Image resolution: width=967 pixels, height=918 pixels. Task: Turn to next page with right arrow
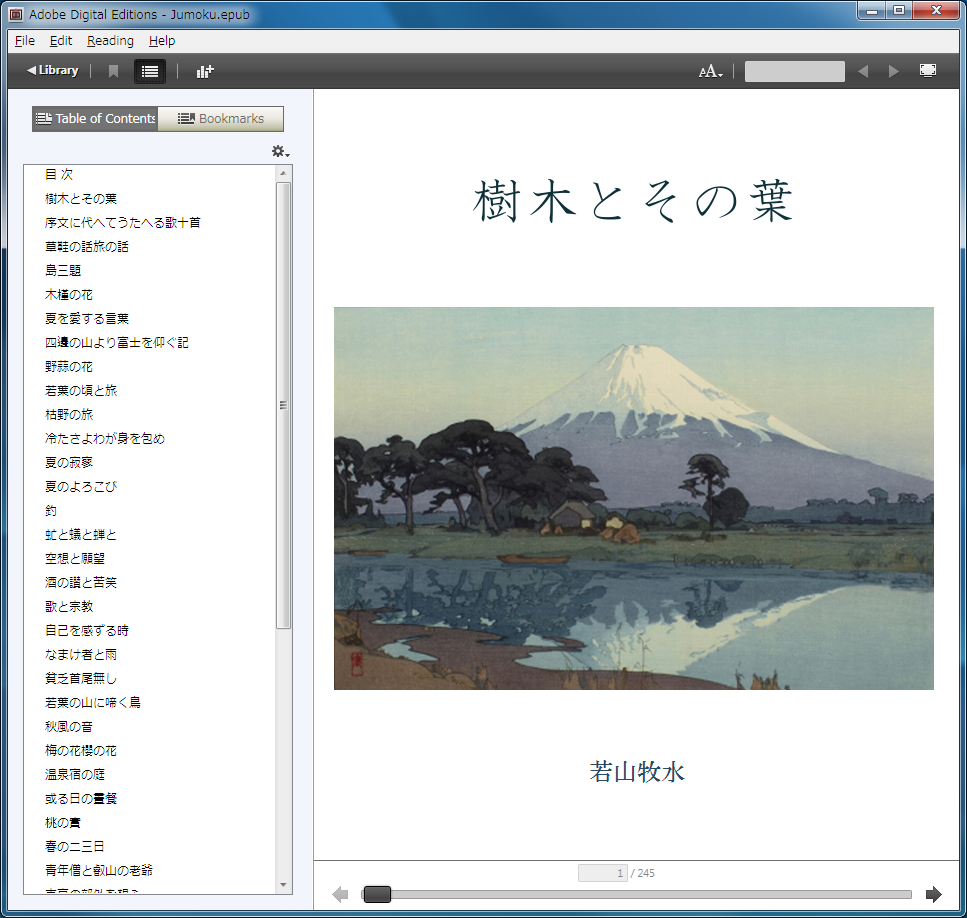click(934, 894)
